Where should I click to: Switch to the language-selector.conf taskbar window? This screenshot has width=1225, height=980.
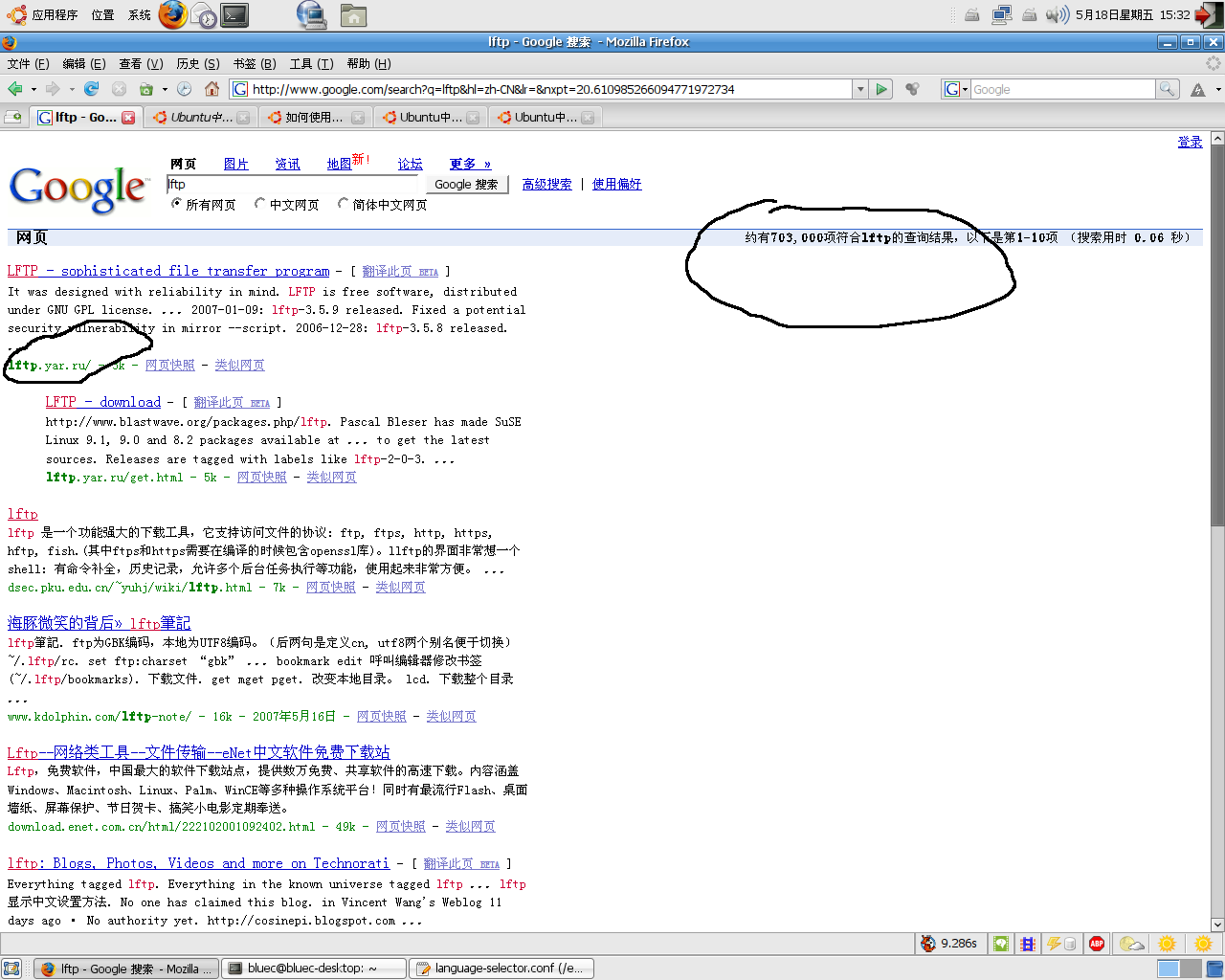(x=501, y=969)
